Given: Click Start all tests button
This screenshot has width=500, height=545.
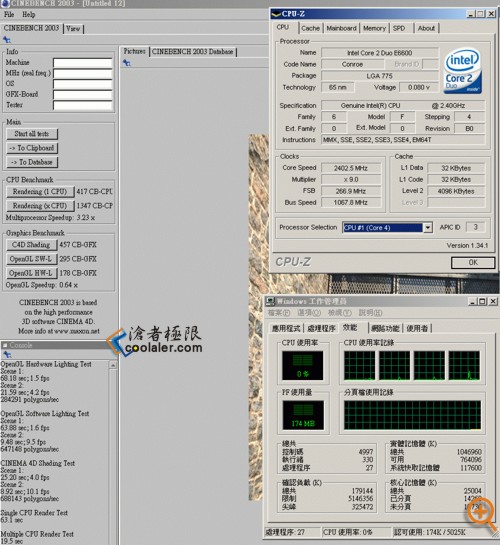Looking at the screenshot, I should pos(32,134).
